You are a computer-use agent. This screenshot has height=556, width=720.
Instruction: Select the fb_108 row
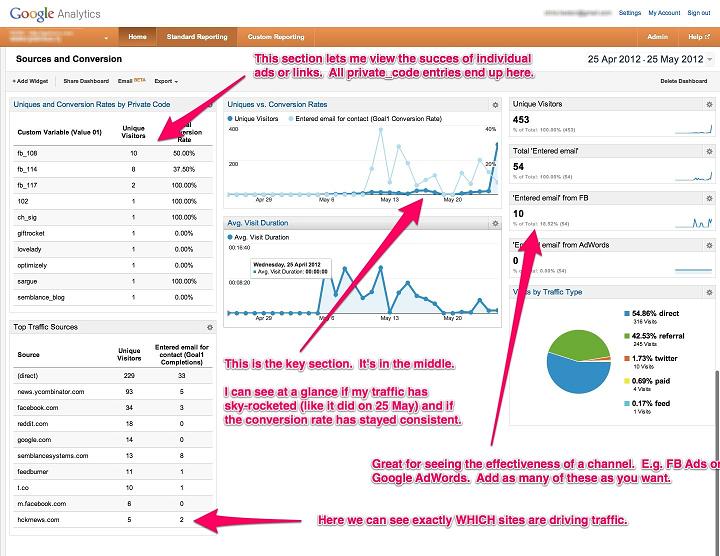(x=113, y=153)
